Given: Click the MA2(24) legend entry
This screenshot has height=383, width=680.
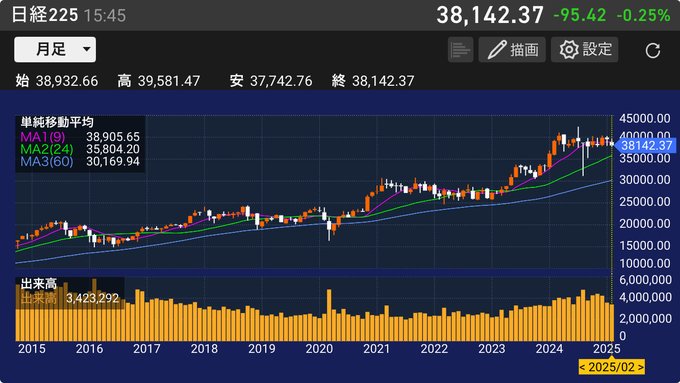Looking at the screenshot, I should tap(46, 149).
